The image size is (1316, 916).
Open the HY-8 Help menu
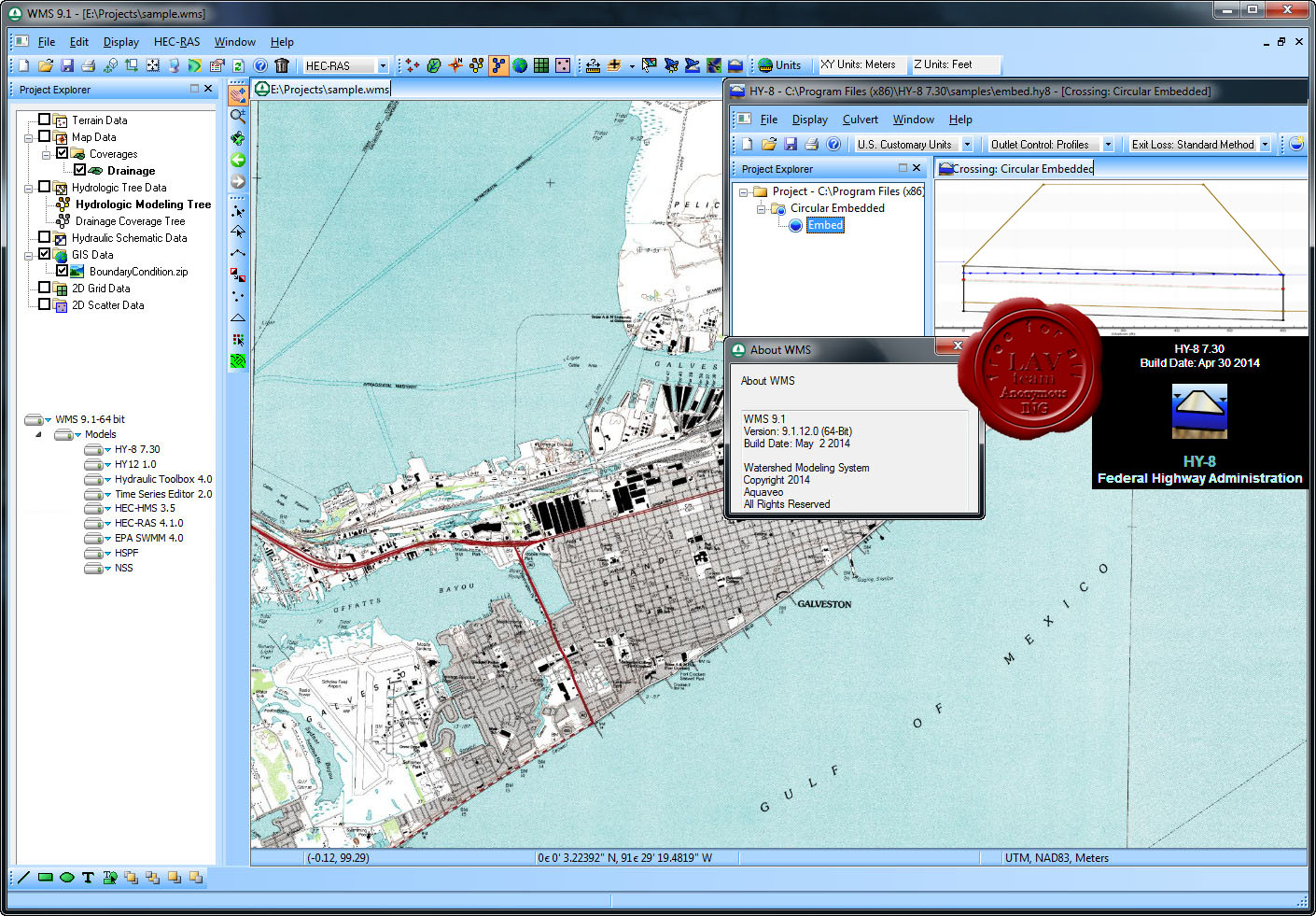pyautogui.click(x=960, y=120)
